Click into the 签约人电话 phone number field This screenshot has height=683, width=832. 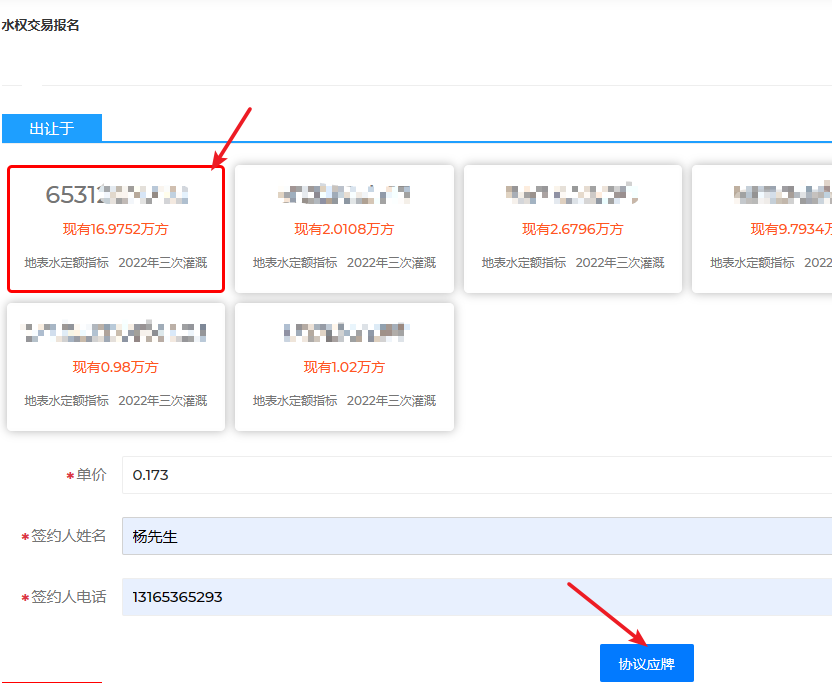476,597
